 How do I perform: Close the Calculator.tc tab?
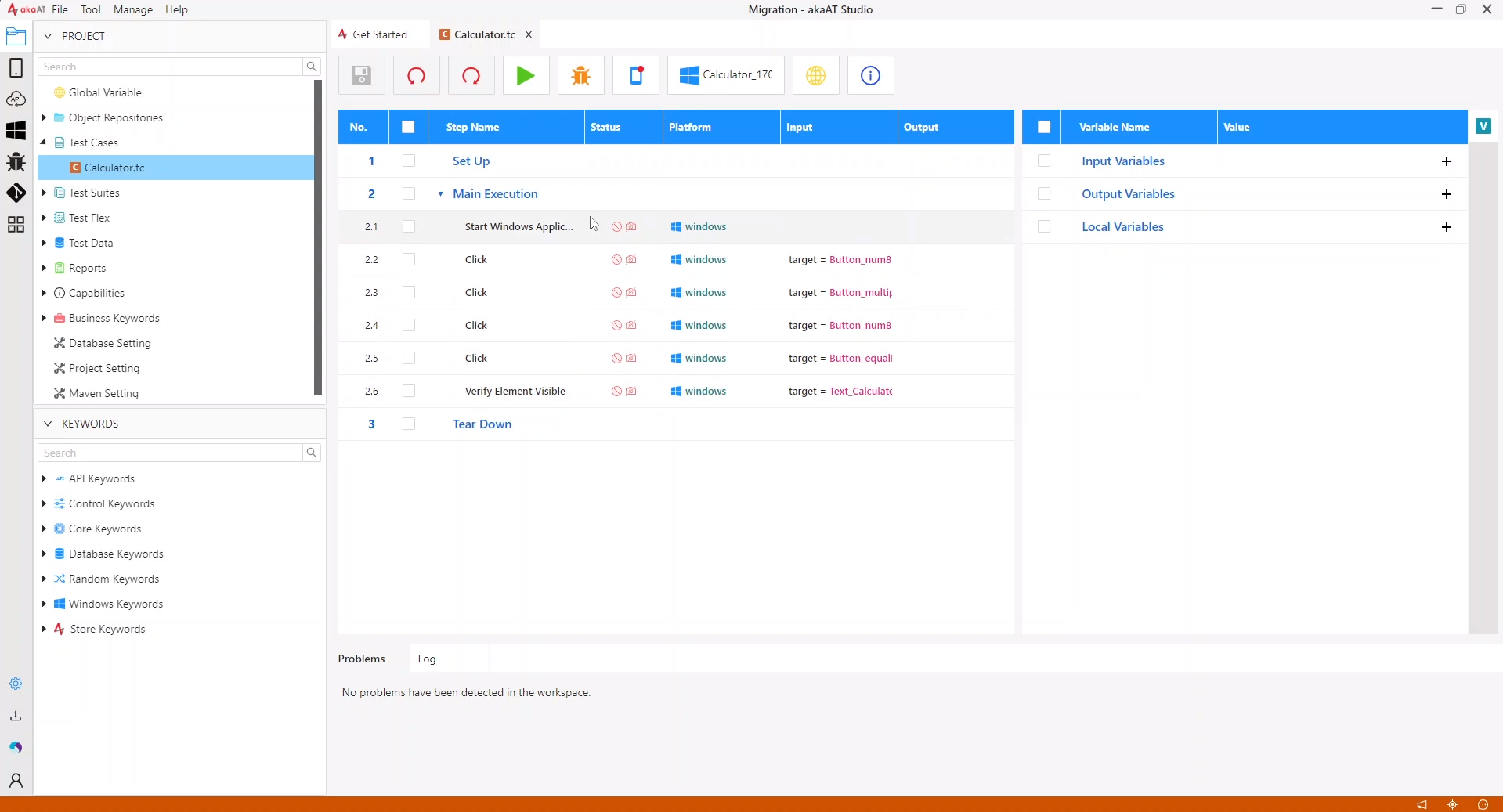pos(529,34)
